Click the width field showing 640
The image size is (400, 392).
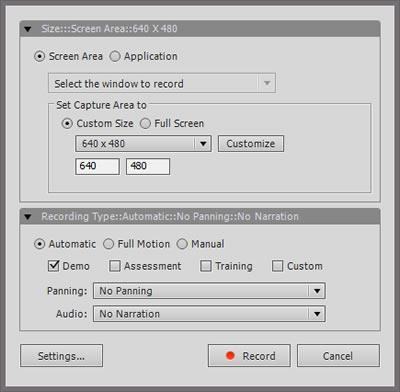[97, 166]
